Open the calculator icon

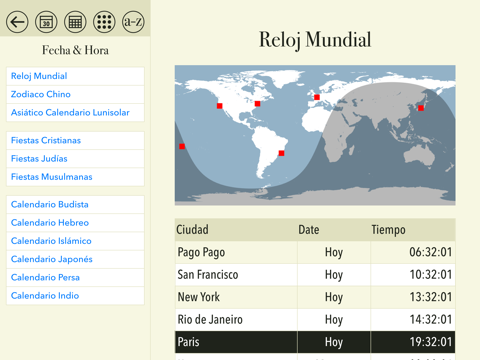(x=75, y=22)
